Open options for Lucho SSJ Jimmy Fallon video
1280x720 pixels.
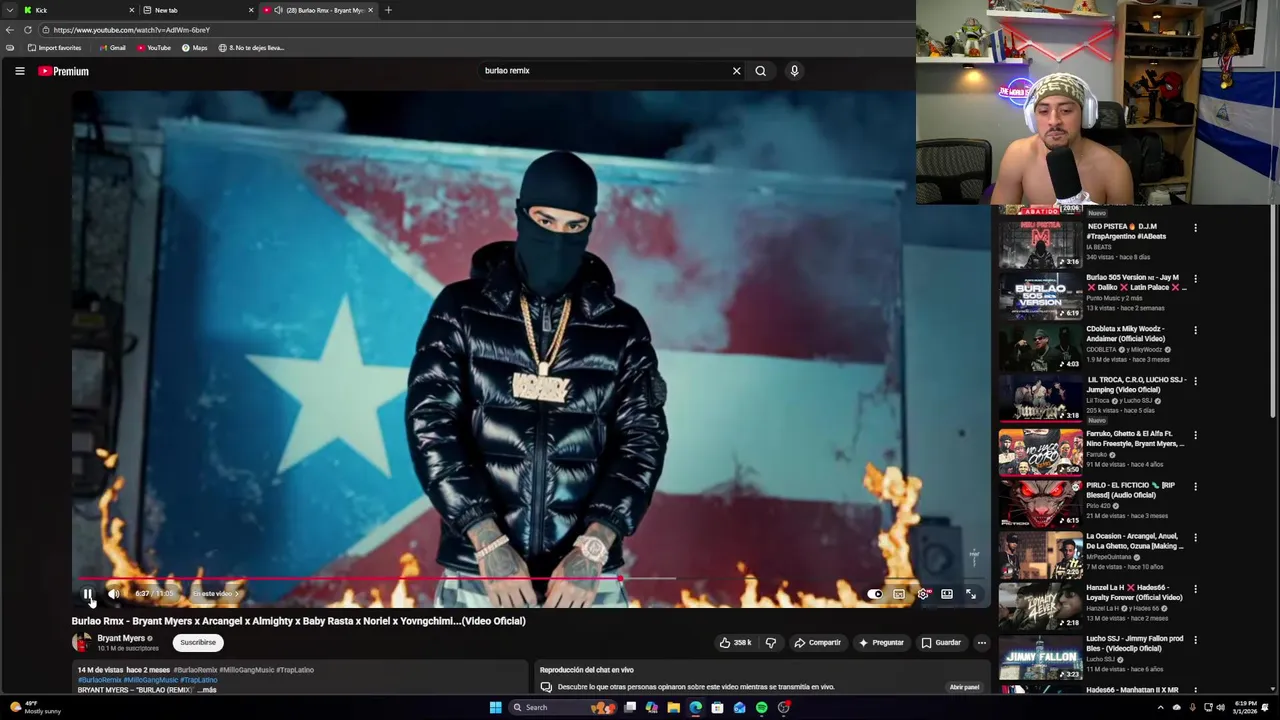(x=1195, y=640)
